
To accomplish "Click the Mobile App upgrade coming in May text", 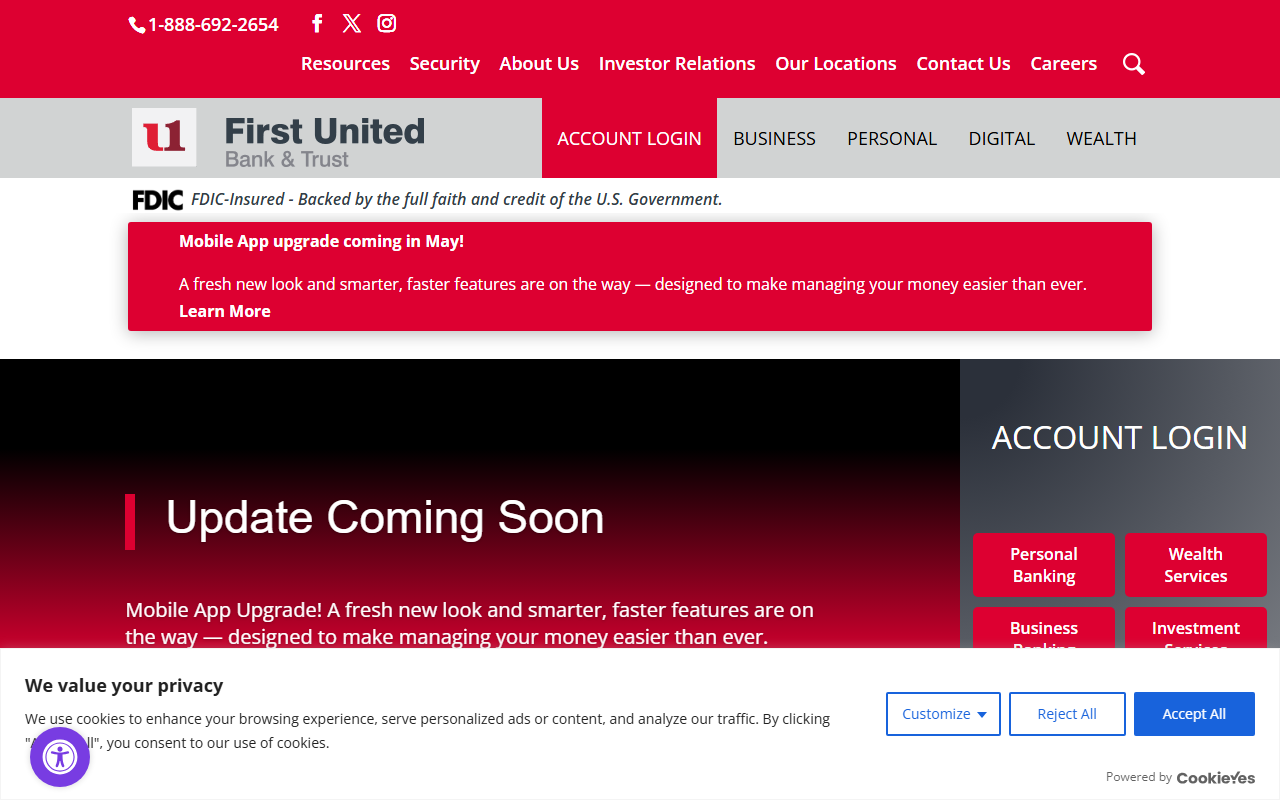I will click(321, 241).
